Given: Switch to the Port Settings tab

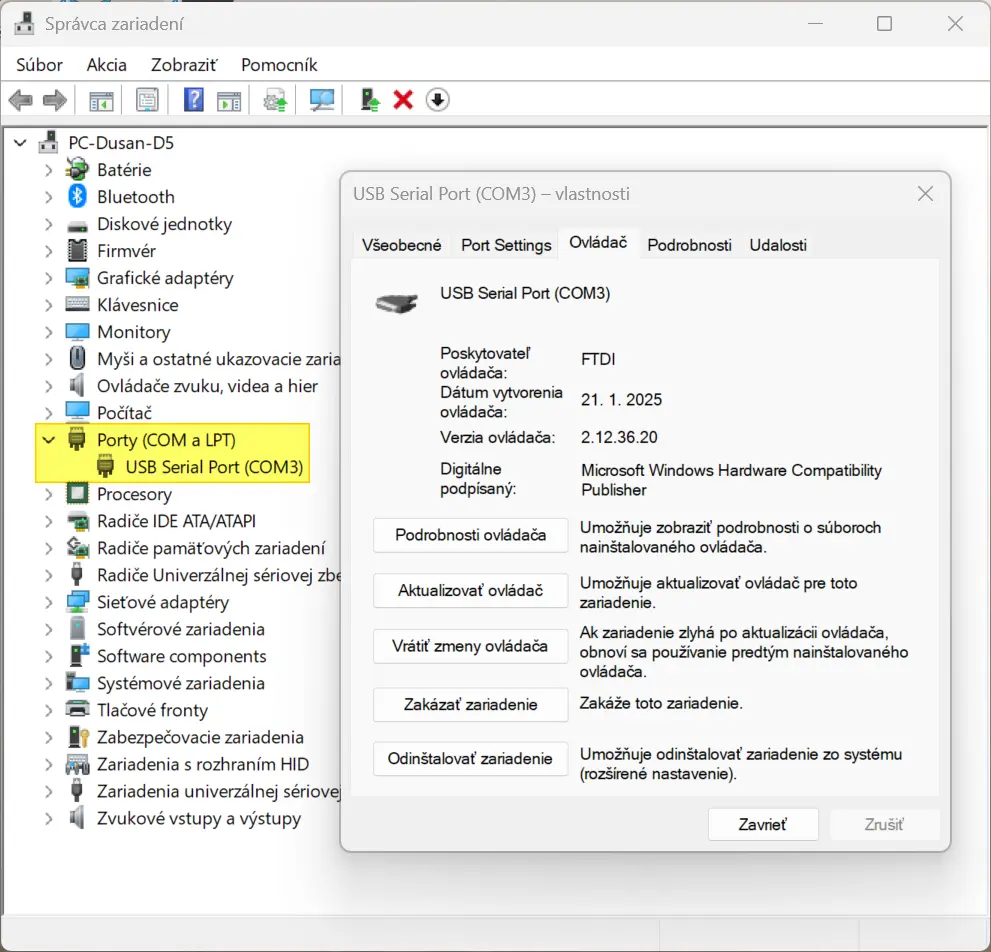Looking at the screenshot, I should [x=505, y=244].
